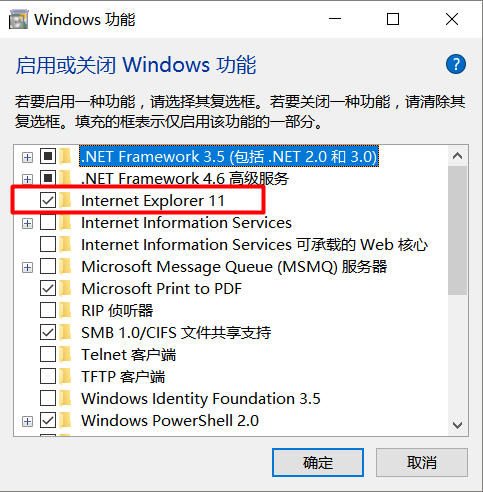The image size is (483, 492).
Task: Expand Internet Information Services node
Action: pos(27,223)
